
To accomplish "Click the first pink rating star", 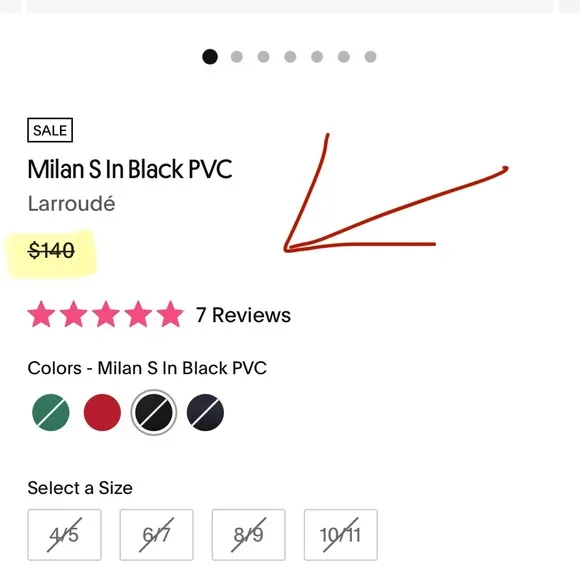I will click(41, 314).
